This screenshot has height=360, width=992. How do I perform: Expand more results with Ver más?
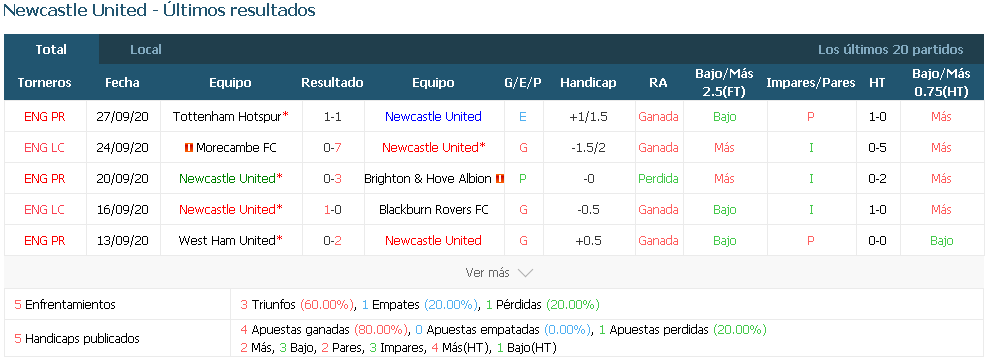coord(499,273)
